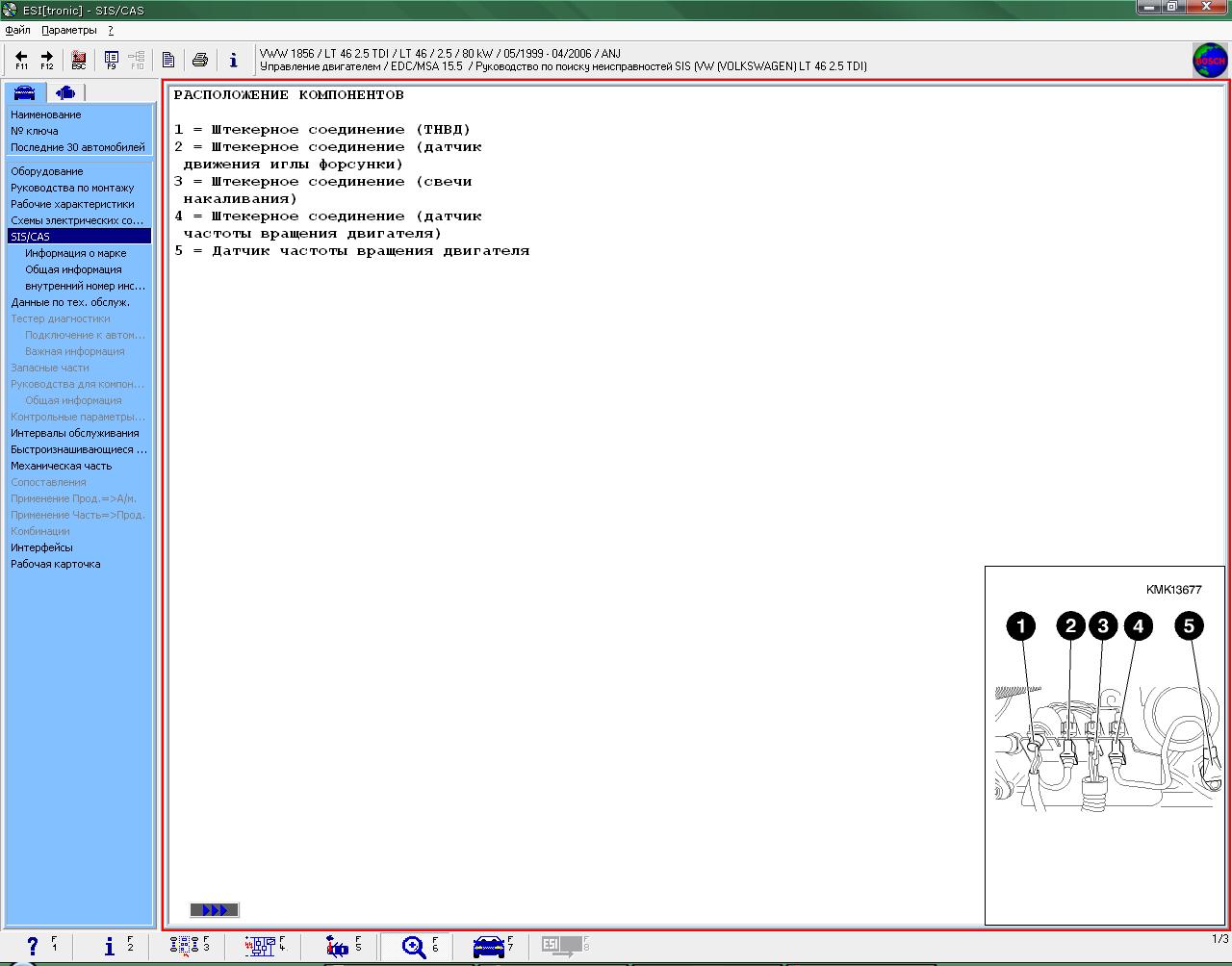The width and height of the screenshot is (1232, 966).
Task: Click the F9 list view toolbar icon
Action: (x=111, y=60)
